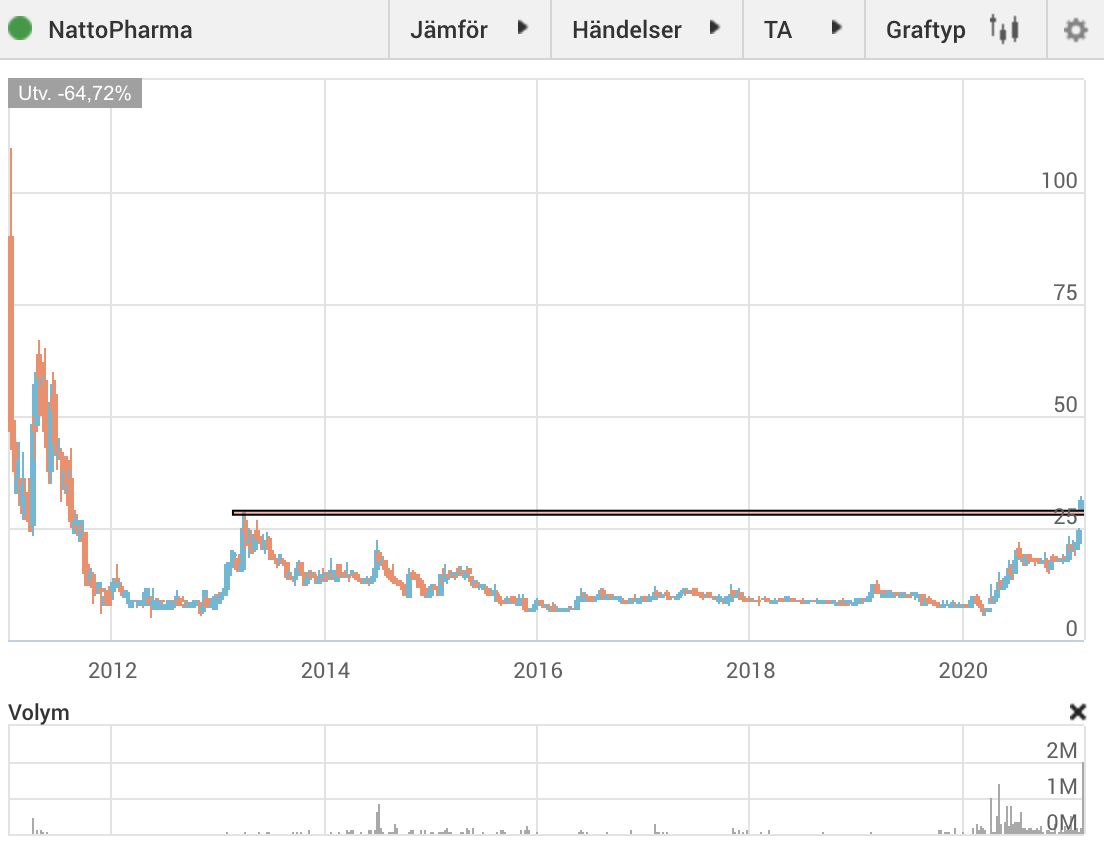Click the Utv. -64,72% badge
Viewport: 1104px width, 848px height.
(75, 93)
